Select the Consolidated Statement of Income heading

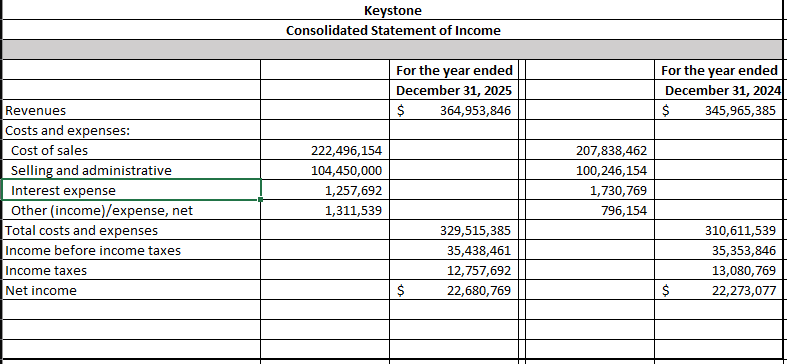[393, 30]
